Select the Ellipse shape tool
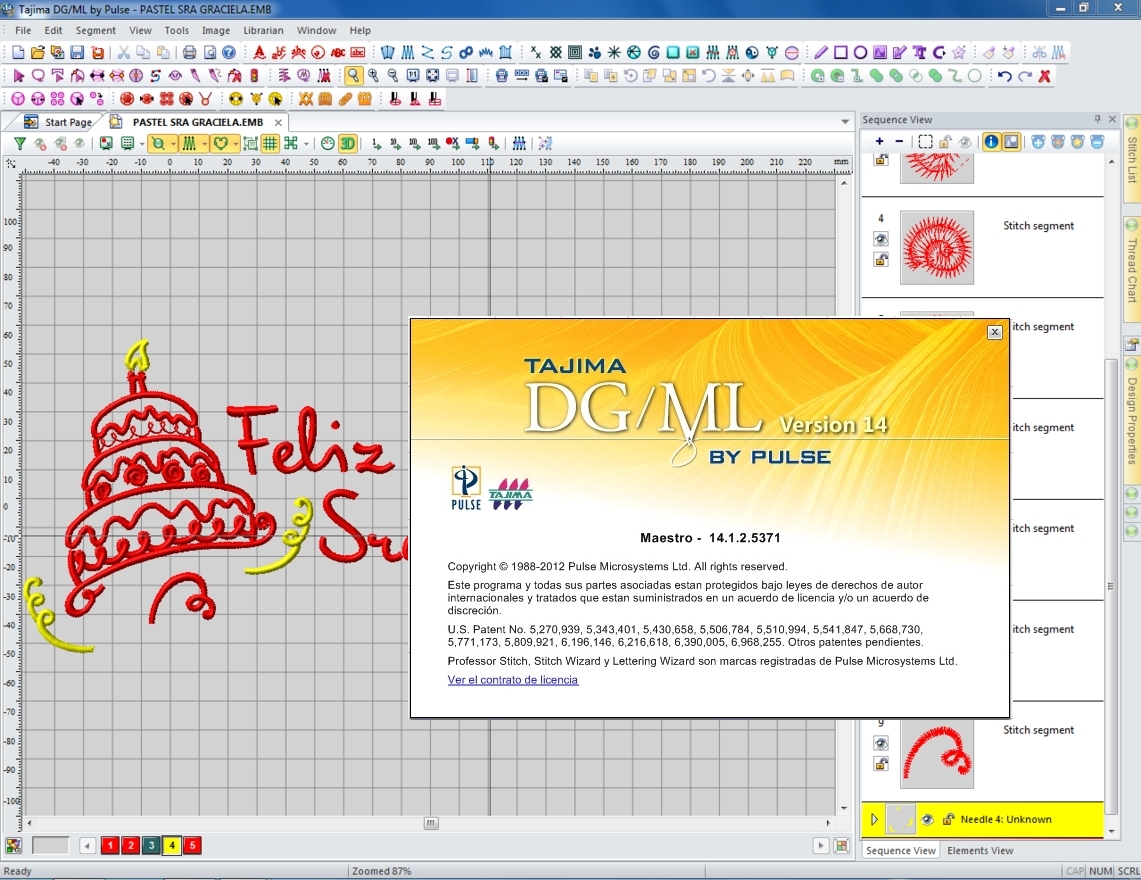This screenshot has height=880, width=1141. (x=860, y=52)
